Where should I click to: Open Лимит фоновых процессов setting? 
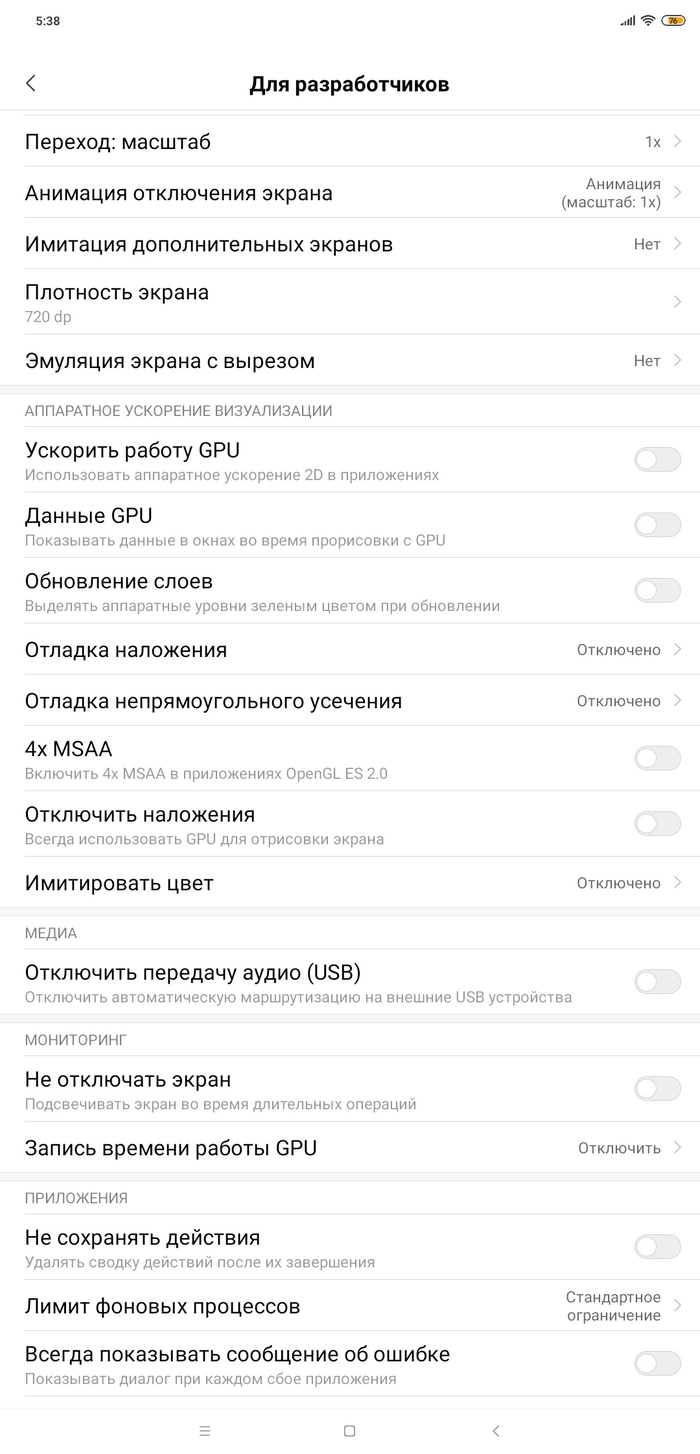pyautogui.click(x=350, y=1306)
